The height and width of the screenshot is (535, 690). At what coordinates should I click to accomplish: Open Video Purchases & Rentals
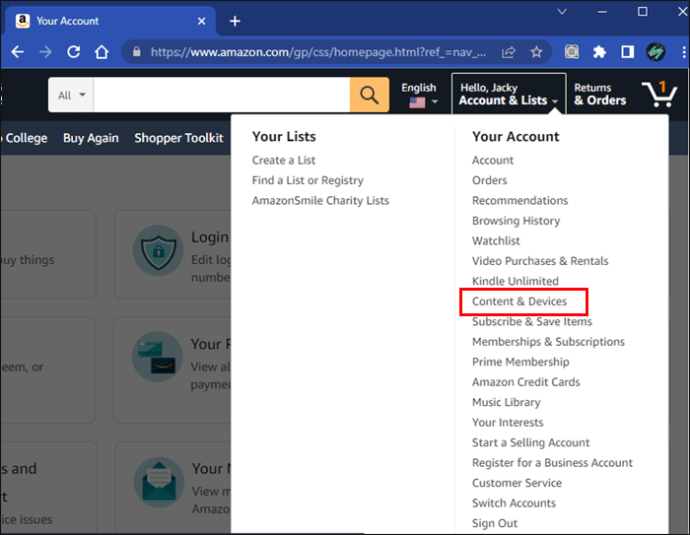click(x=540, y=261)
